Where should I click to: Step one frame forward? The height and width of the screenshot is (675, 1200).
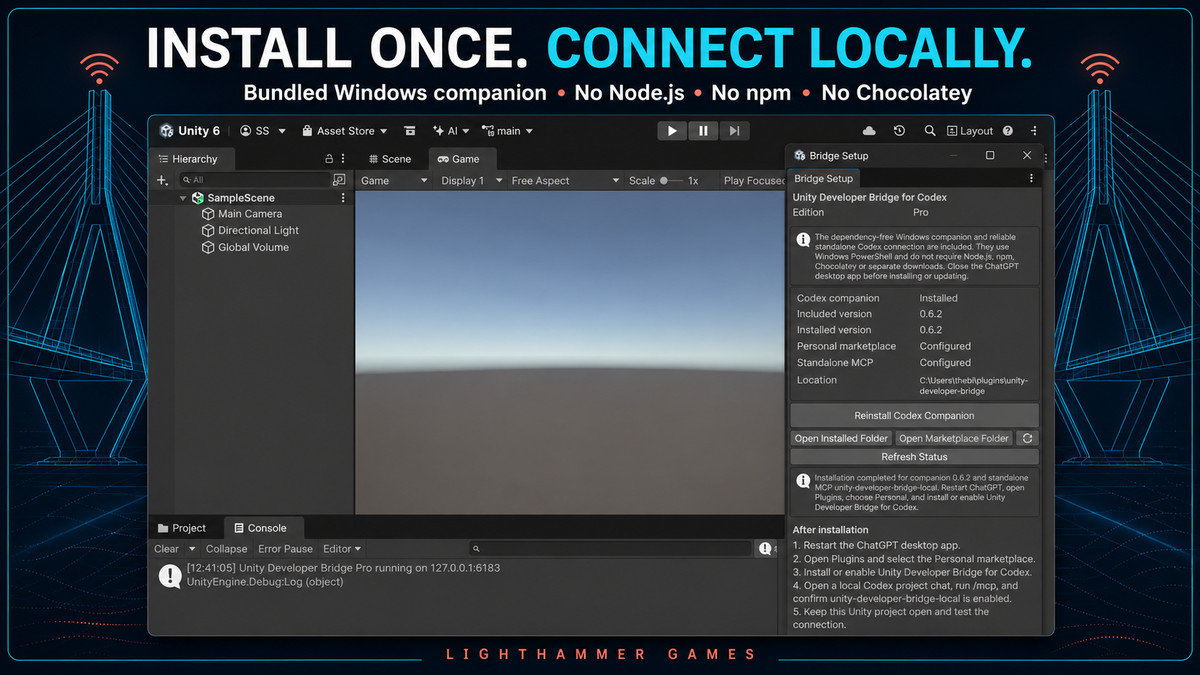pyautogui.click(x=734, y=131)
